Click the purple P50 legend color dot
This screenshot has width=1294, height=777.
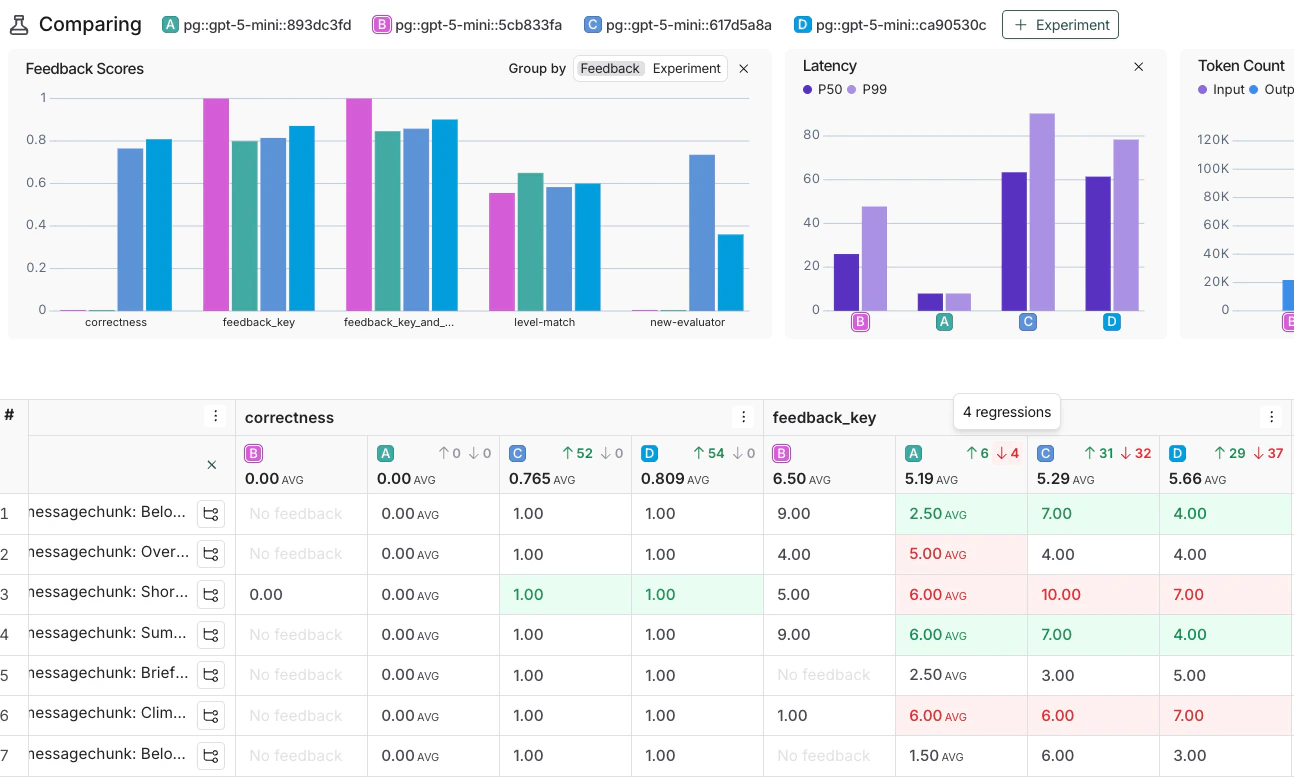806,89
